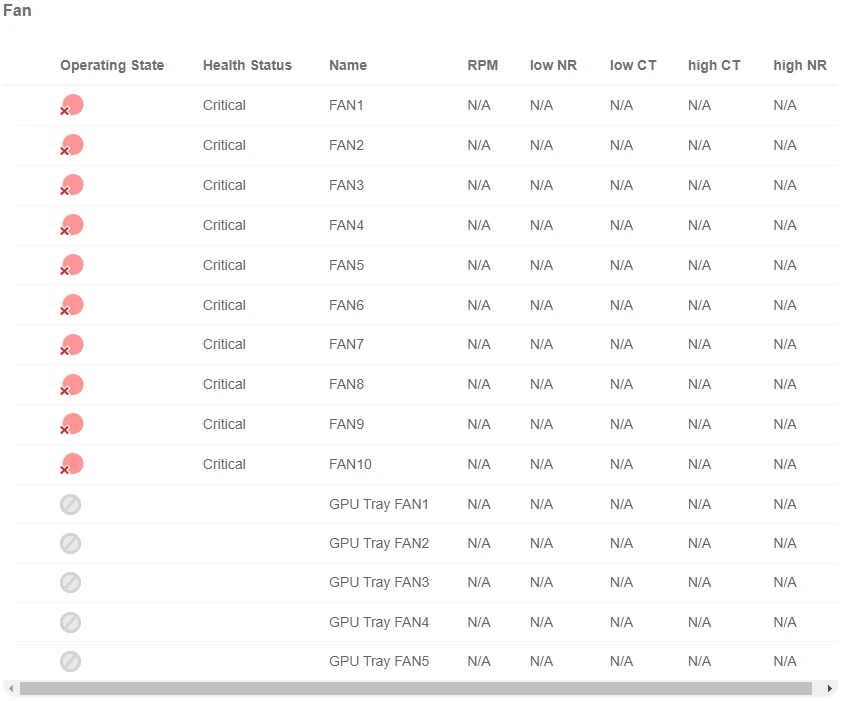Sort by the Health Status column header
Image resolution: width=852 pixels, height=701 pixels.
tap(247, 65)
